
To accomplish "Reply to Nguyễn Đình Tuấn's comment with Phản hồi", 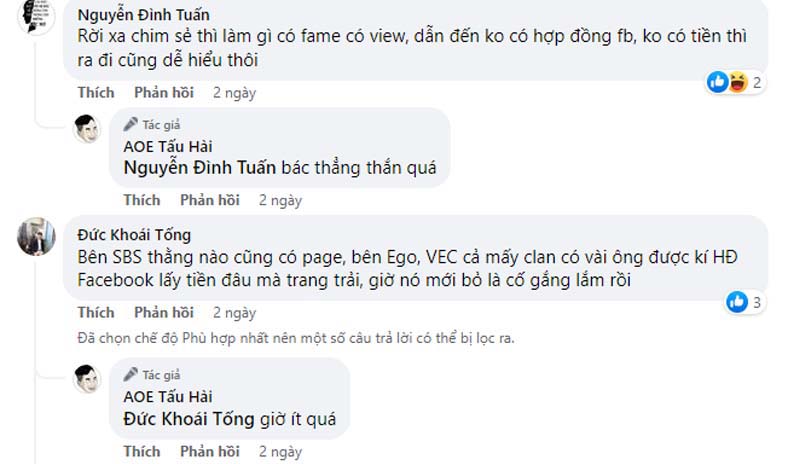I will [164, 92].
